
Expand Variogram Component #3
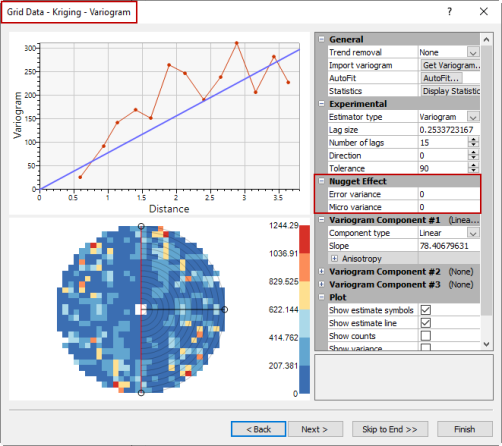pyautogui.click(x=321, y=284)
